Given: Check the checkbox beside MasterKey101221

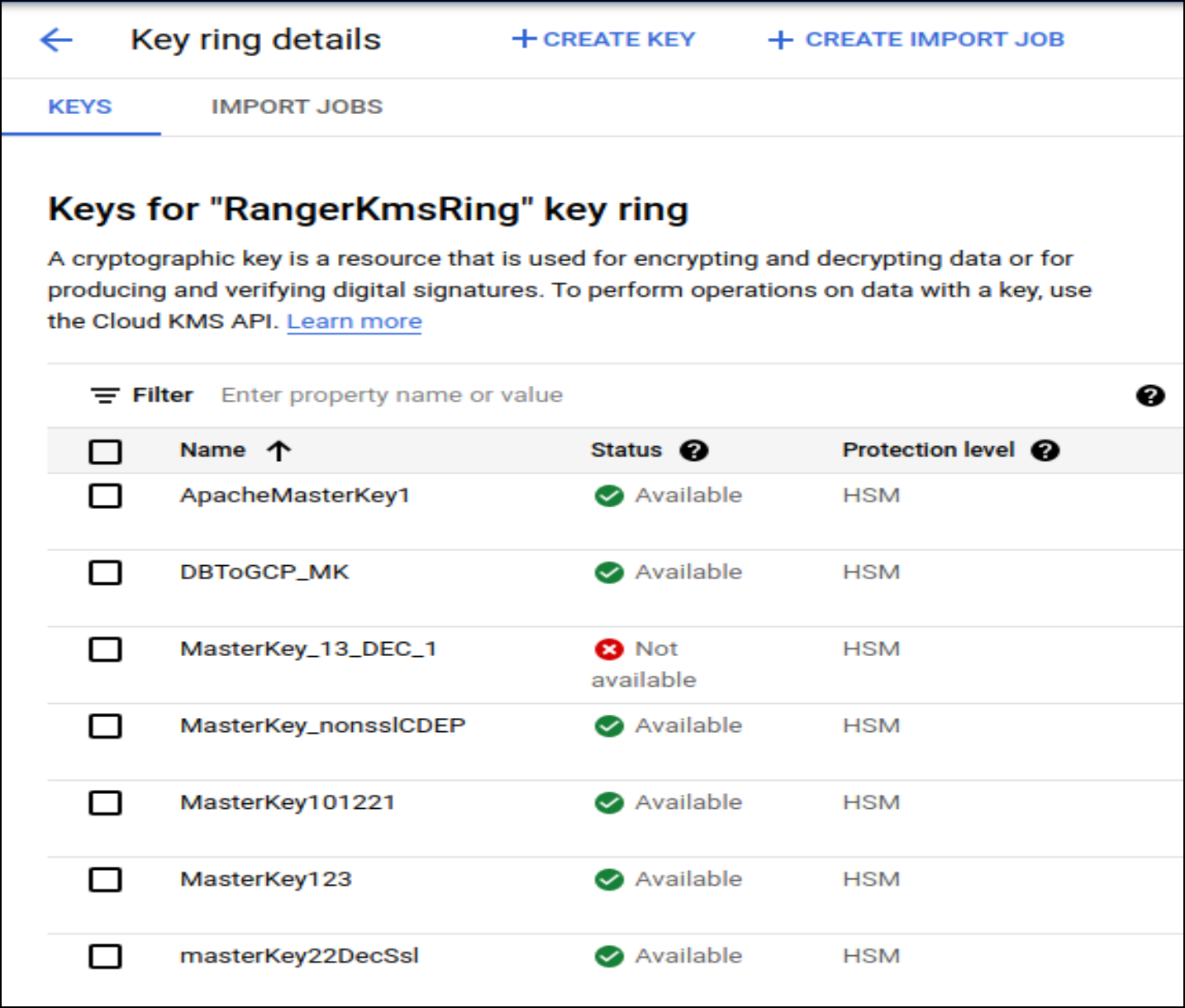Looking at the screenshot, I should [x=105, y=802].
